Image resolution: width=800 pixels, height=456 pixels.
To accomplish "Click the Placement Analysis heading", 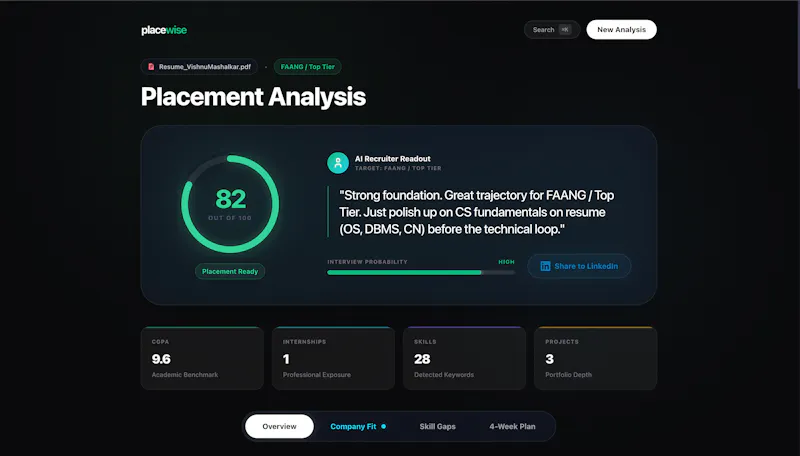I will [x=253, y=97].
